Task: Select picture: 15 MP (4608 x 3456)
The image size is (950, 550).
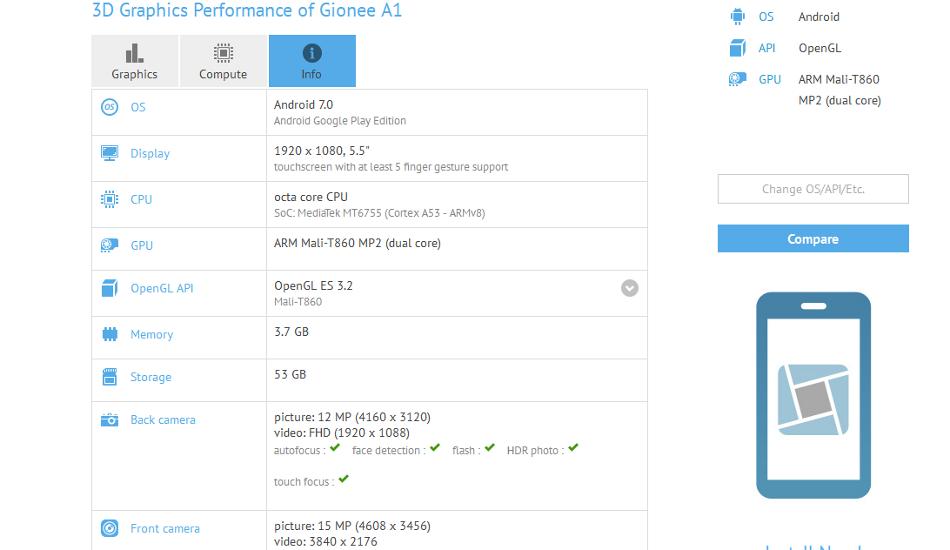Action: (352, 526)
